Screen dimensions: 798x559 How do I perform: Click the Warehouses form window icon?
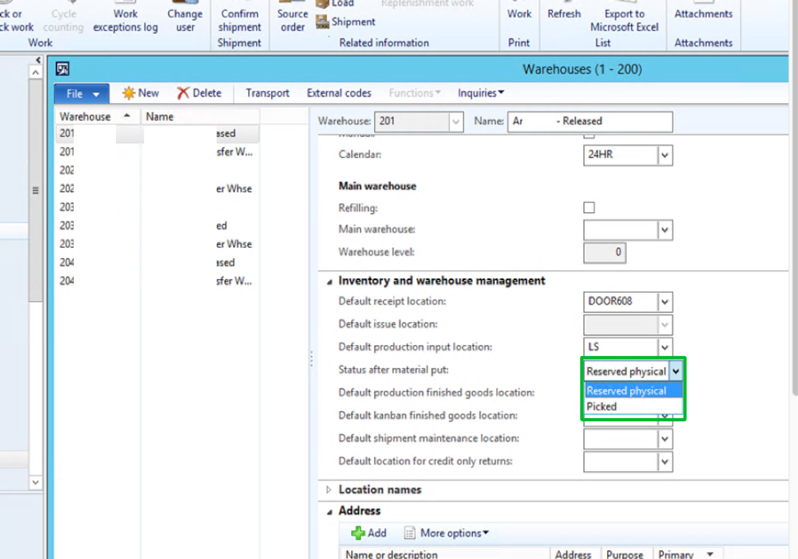click(63, 69)
